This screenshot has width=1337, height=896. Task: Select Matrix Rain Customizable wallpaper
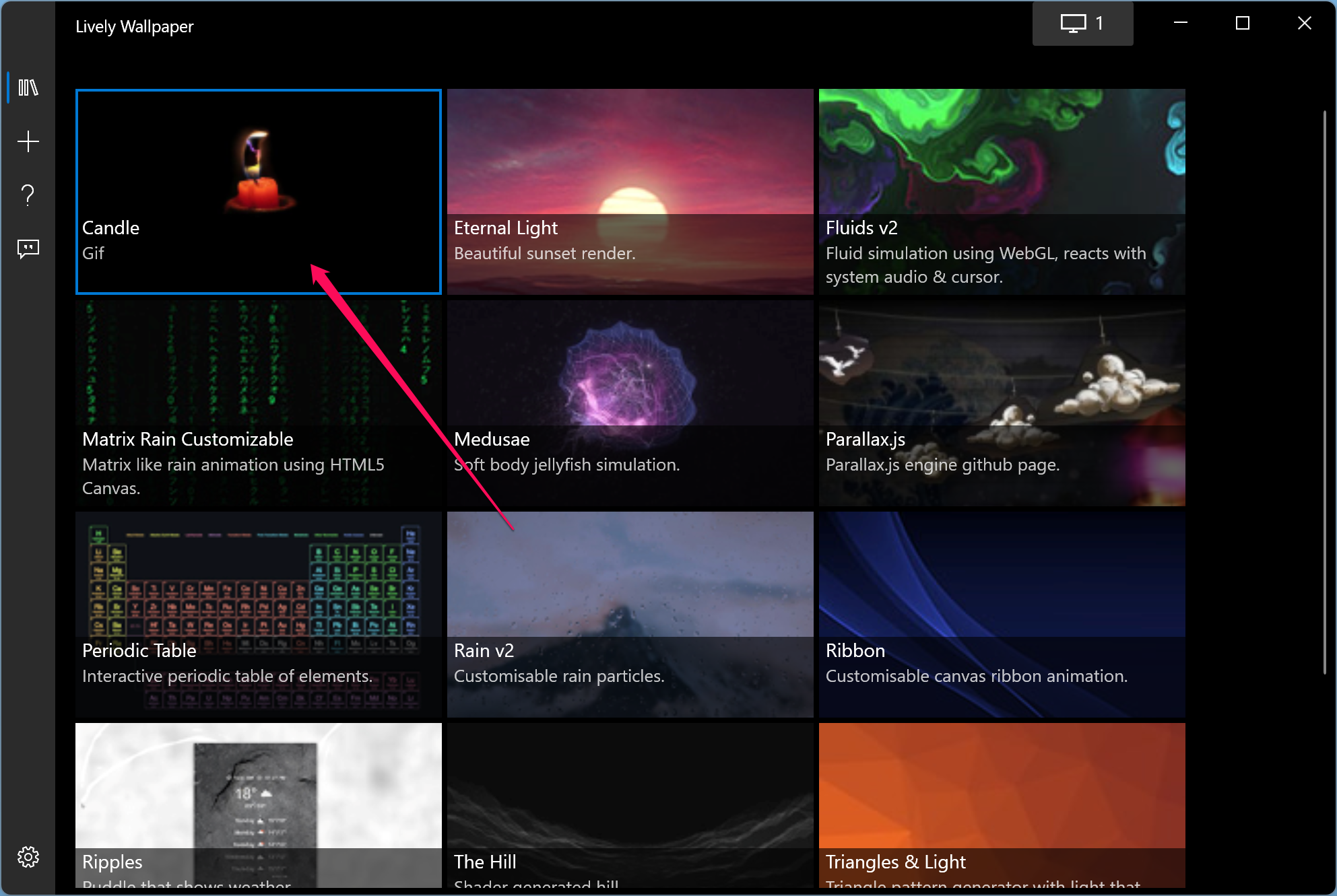click(259, 403)
